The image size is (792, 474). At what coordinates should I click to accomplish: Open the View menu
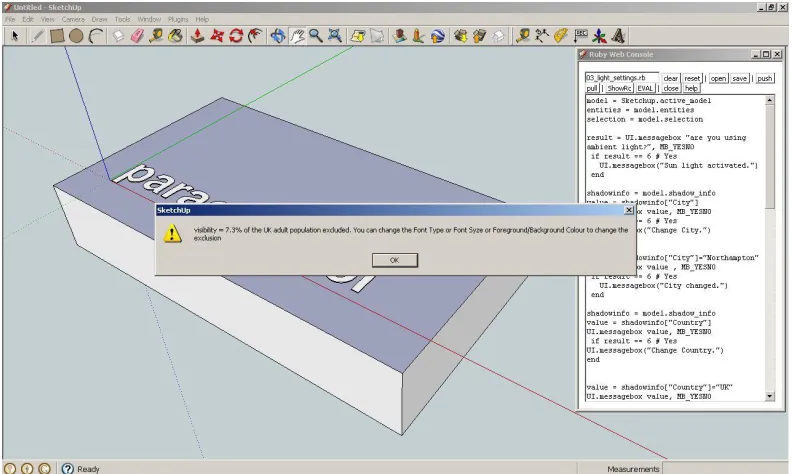click(x=47, y=19)
